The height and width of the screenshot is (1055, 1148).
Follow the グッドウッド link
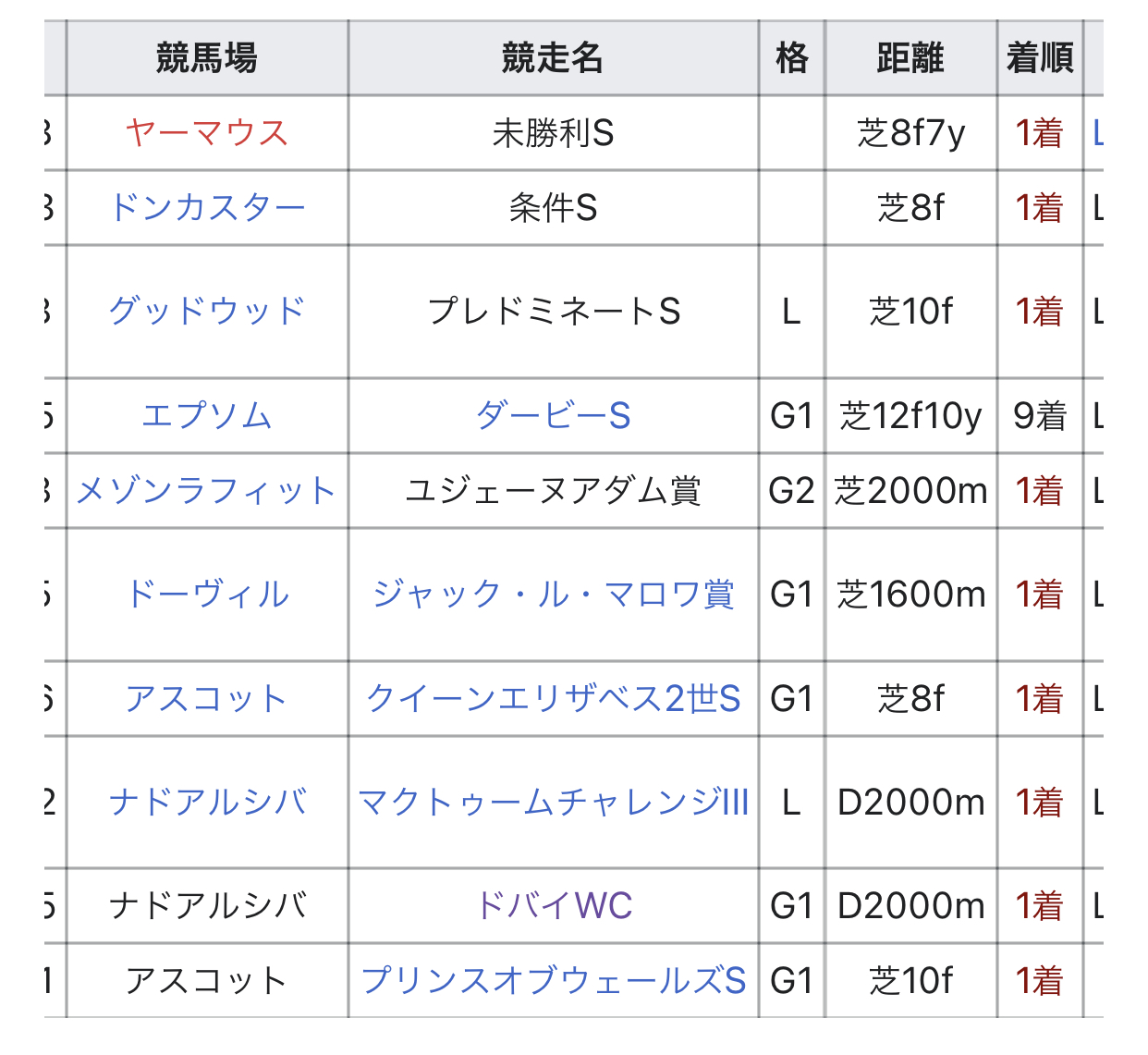pos(207,312)
